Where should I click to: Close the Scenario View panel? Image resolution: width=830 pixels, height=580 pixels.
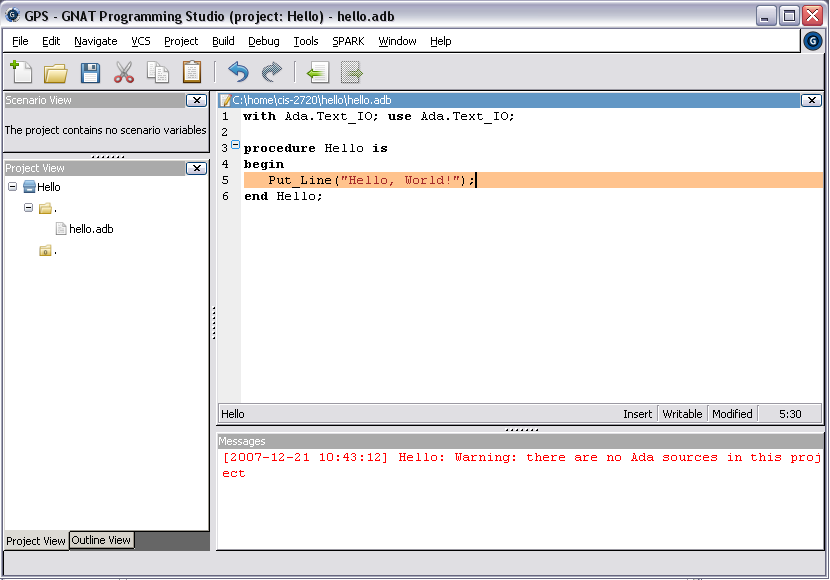(196, 100)
